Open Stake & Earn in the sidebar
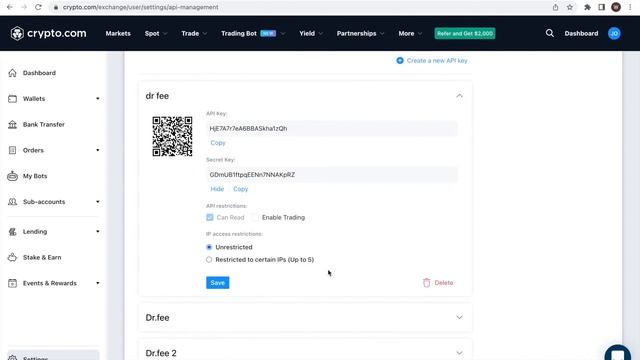This screenshot has width=640, height=360. [42, 257]
